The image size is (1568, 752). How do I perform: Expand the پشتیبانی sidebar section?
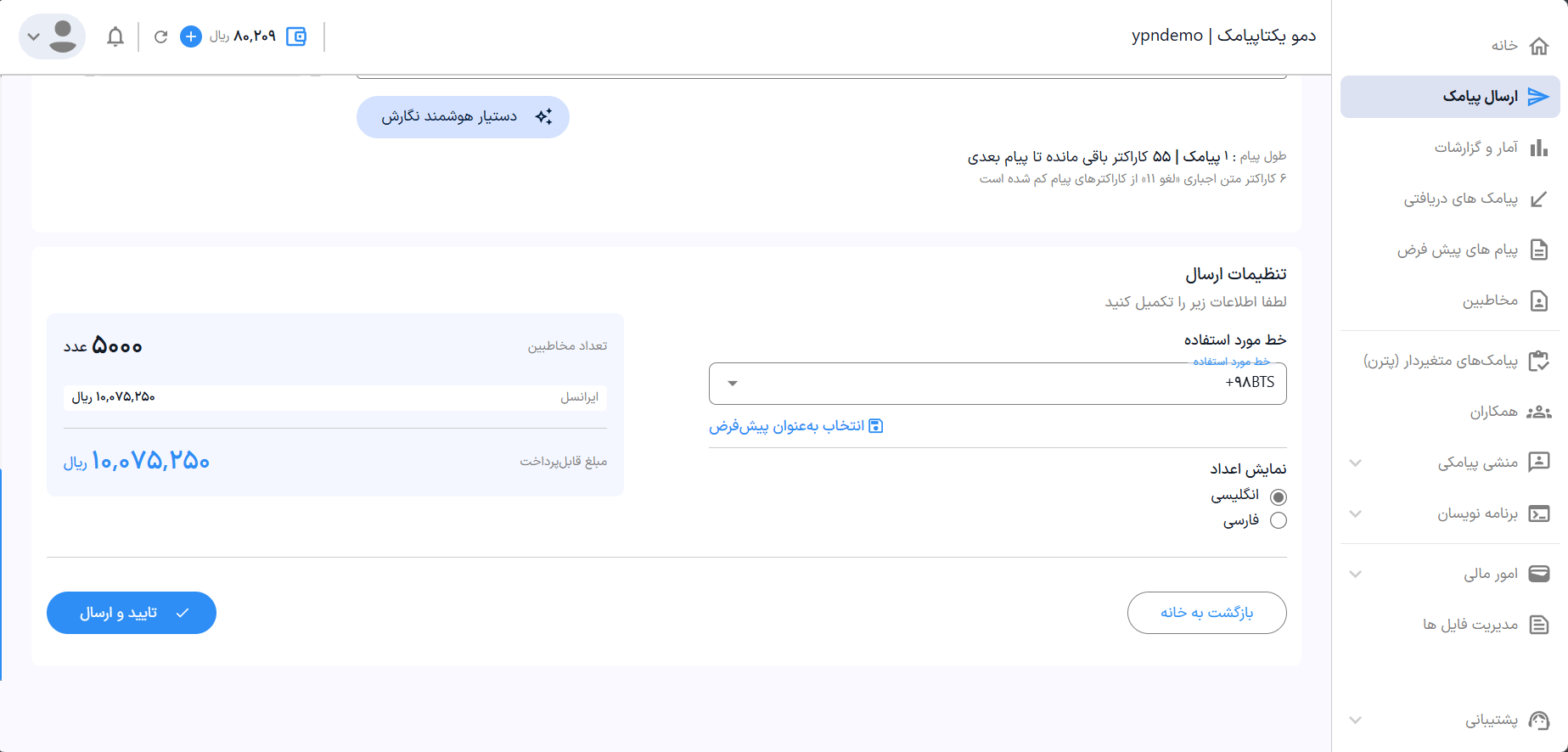[x=1356, y=720]
